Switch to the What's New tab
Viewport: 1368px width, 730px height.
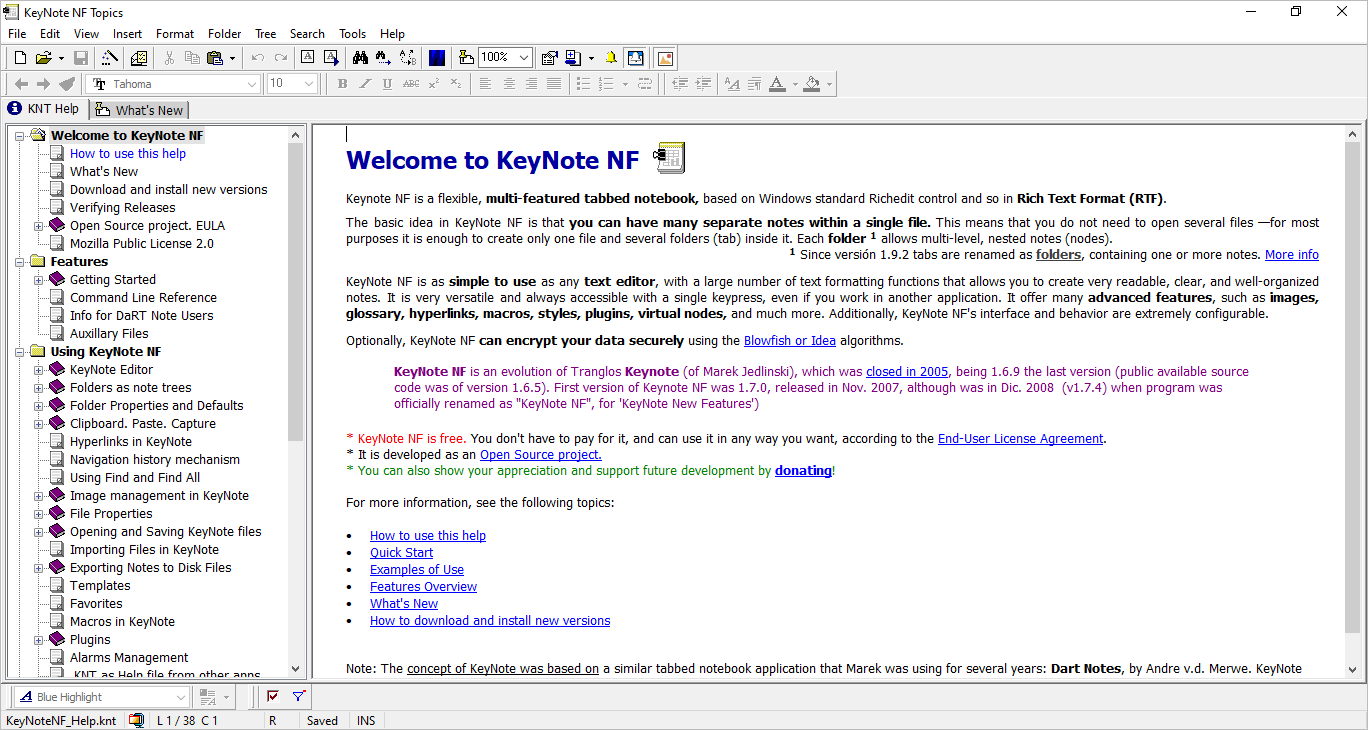[139, 110]
